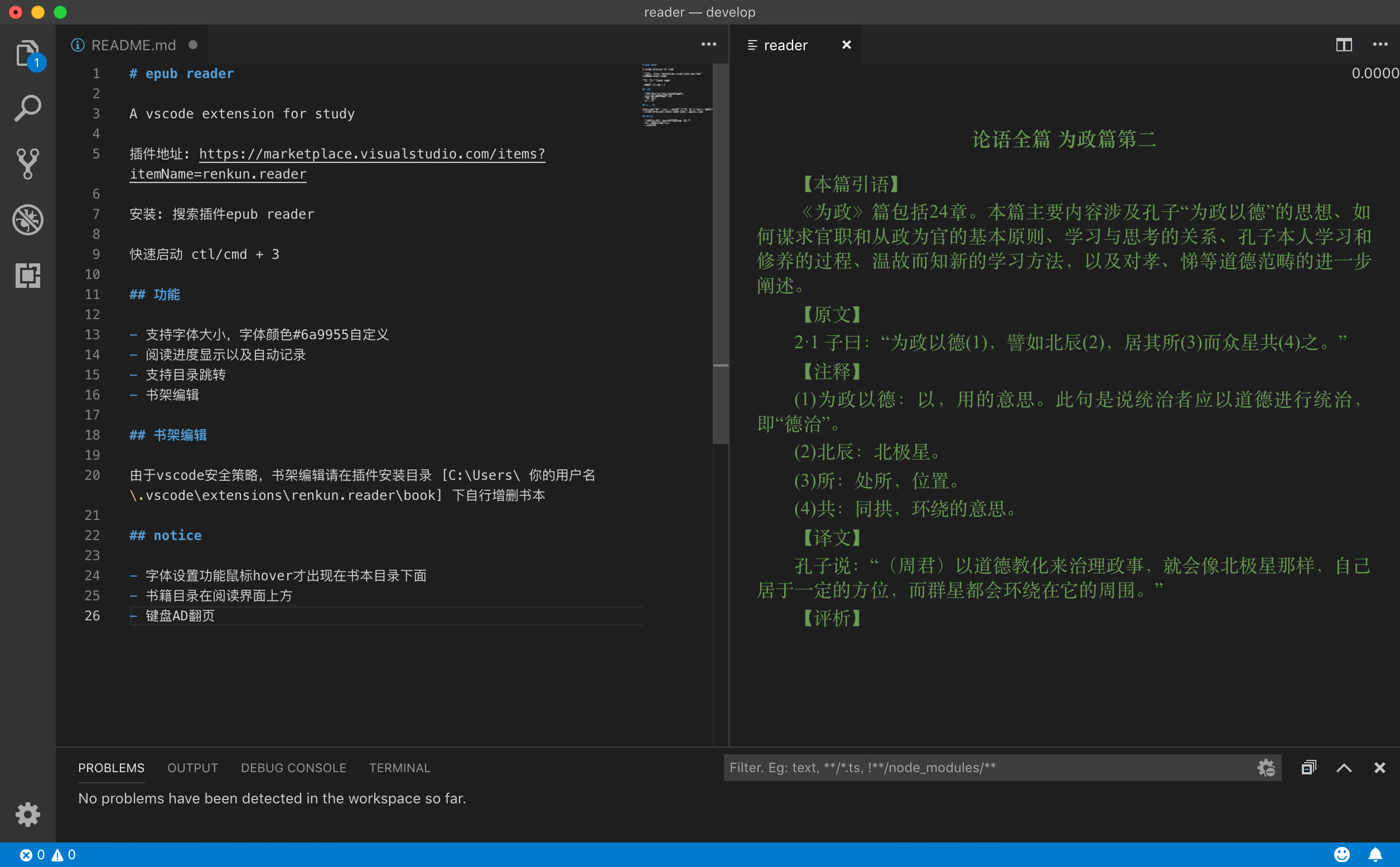Open the Search view in activity bar

pos(27,108)
